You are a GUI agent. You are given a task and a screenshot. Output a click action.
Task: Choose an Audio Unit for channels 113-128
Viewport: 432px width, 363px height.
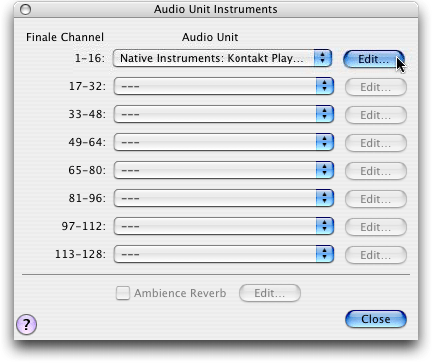coord(224,254)
